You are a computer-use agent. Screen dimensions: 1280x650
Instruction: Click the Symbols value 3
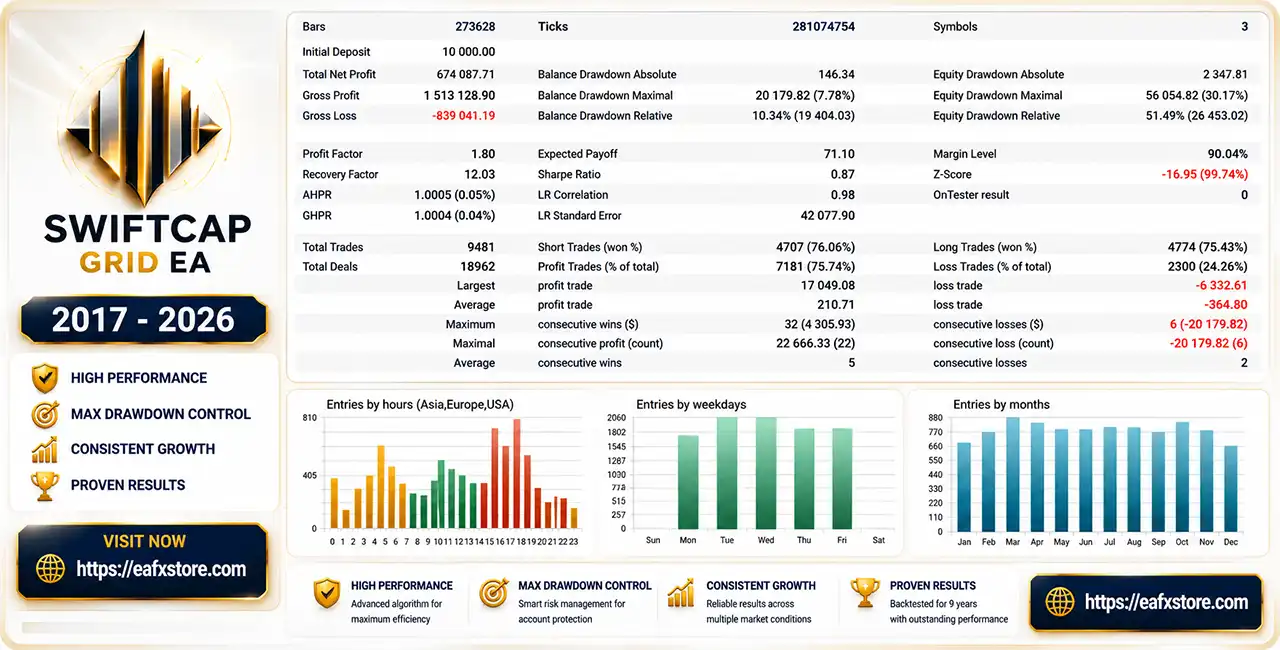click(x=1245, y=27)
